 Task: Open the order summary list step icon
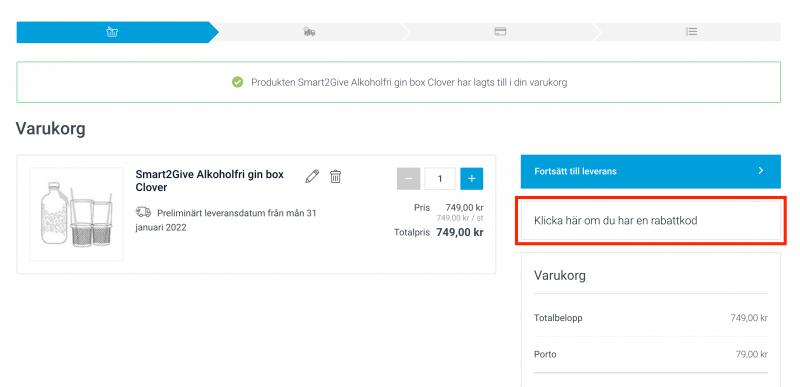pyautogui.click(x=691, y=32)
